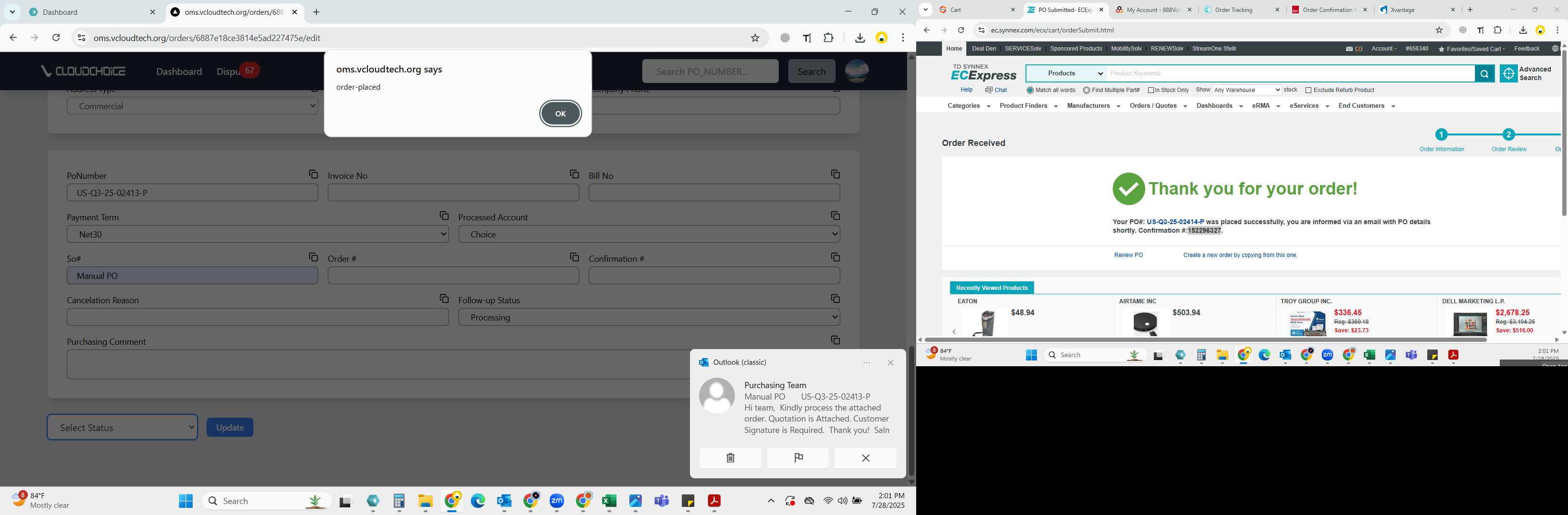Image resolution: width=1568 pixels, height=515 pixels.
Task: Open StreamOne Stellr link in top bar
Action: [1214, 49]
